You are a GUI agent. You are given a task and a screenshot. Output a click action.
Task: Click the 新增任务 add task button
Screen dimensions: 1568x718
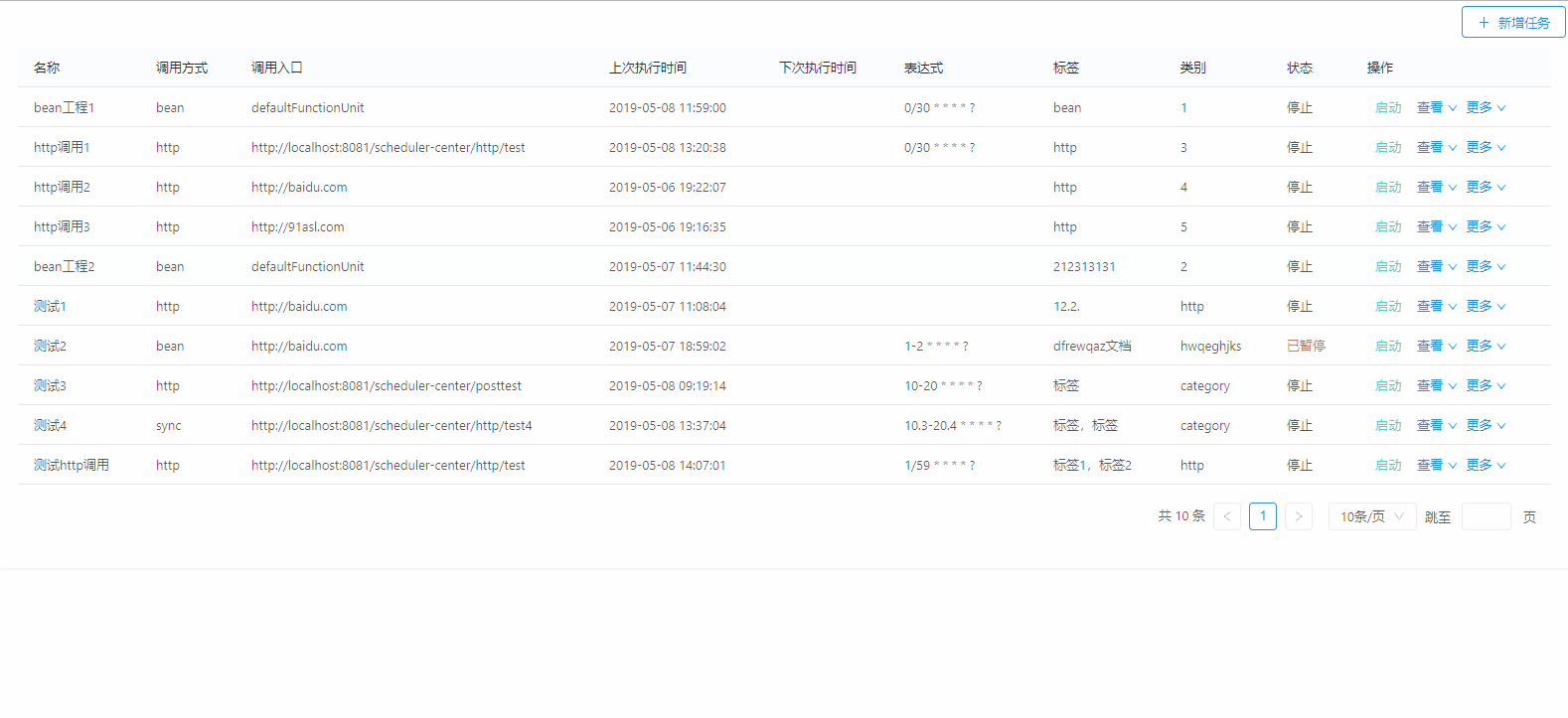pyautogui.click(x=1512, y=23)
